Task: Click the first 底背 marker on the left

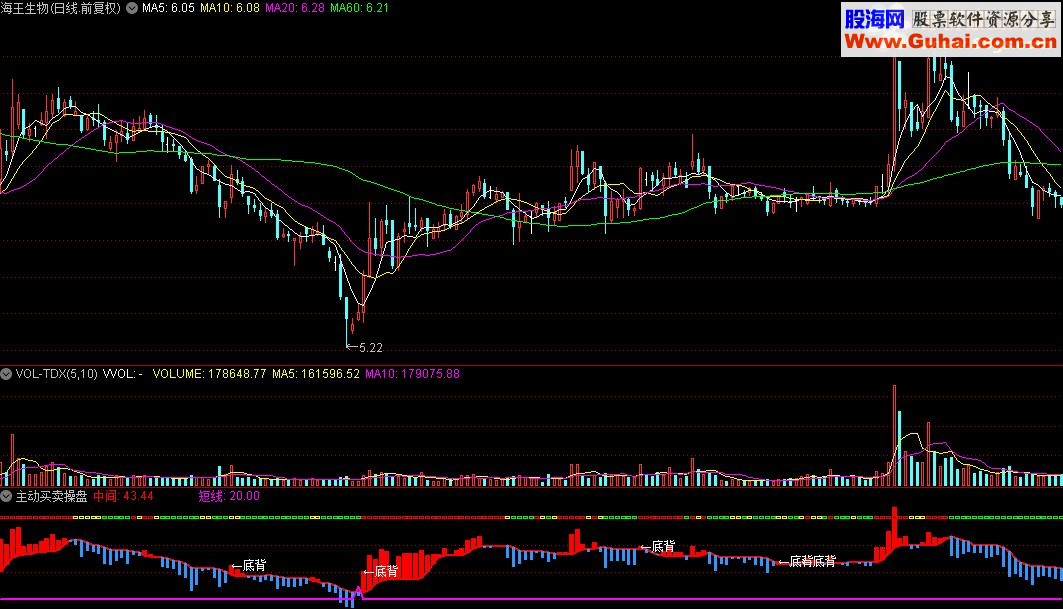Action: (x=249, y=566)
